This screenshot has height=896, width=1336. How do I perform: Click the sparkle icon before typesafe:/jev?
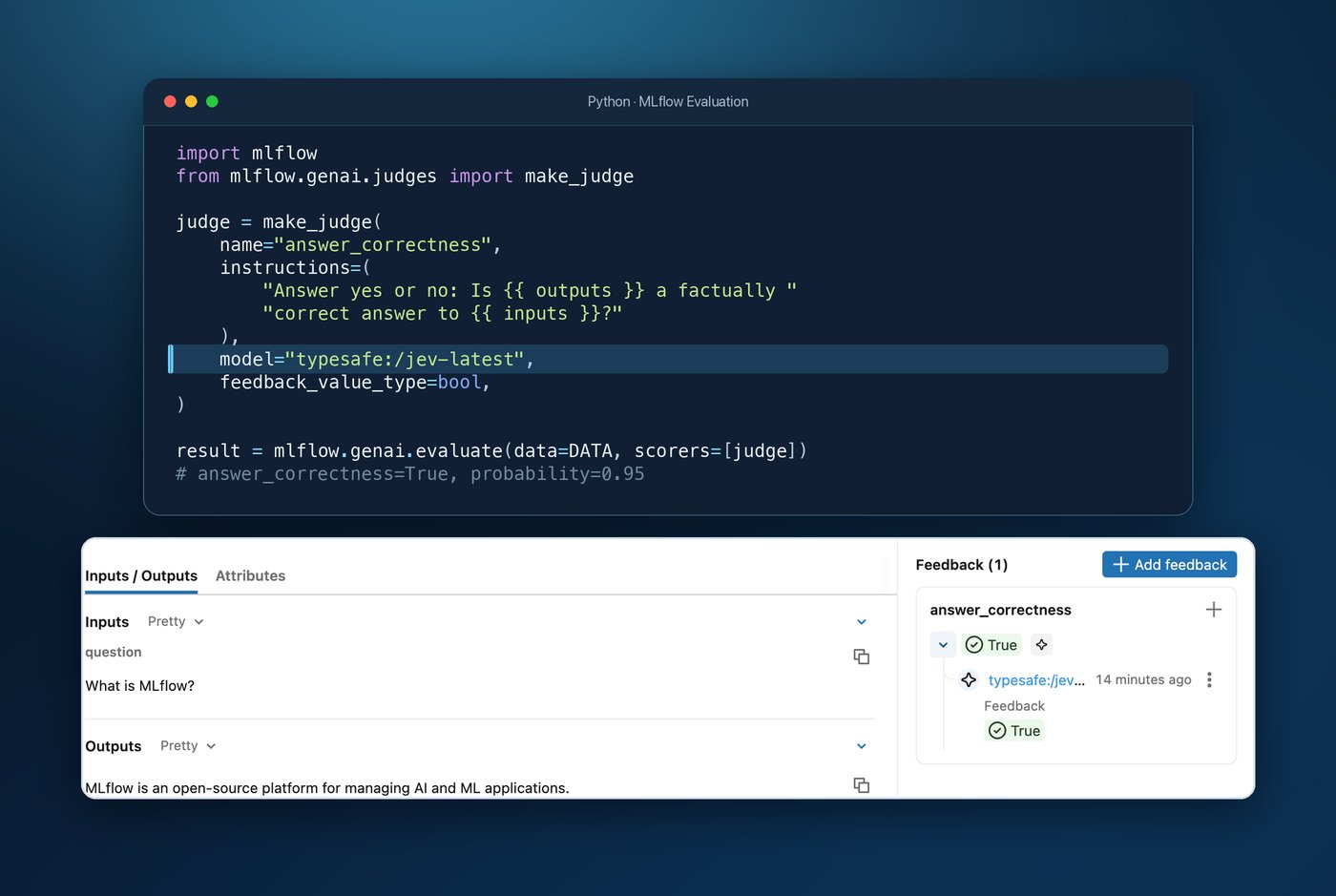969,679
